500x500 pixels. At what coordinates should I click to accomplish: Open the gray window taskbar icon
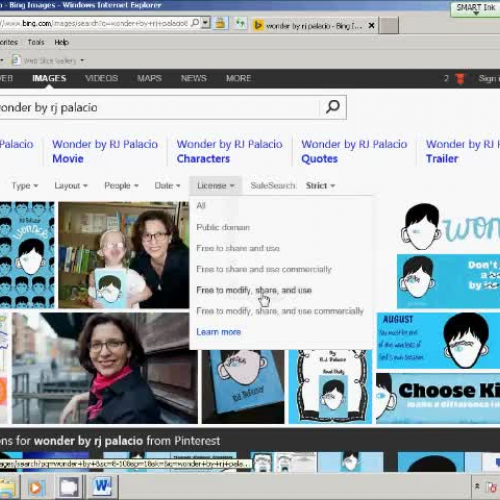[69, 488]
